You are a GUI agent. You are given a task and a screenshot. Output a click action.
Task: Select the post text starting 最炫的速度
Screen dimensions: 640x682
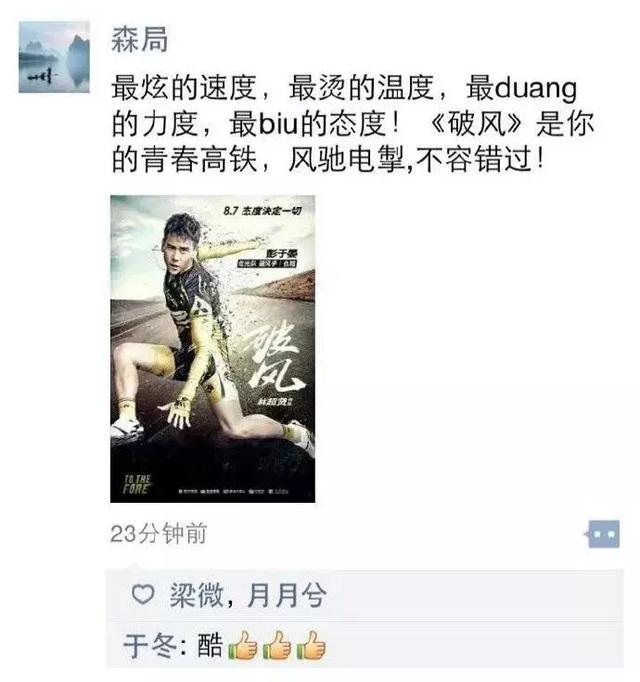click(353, 124)
